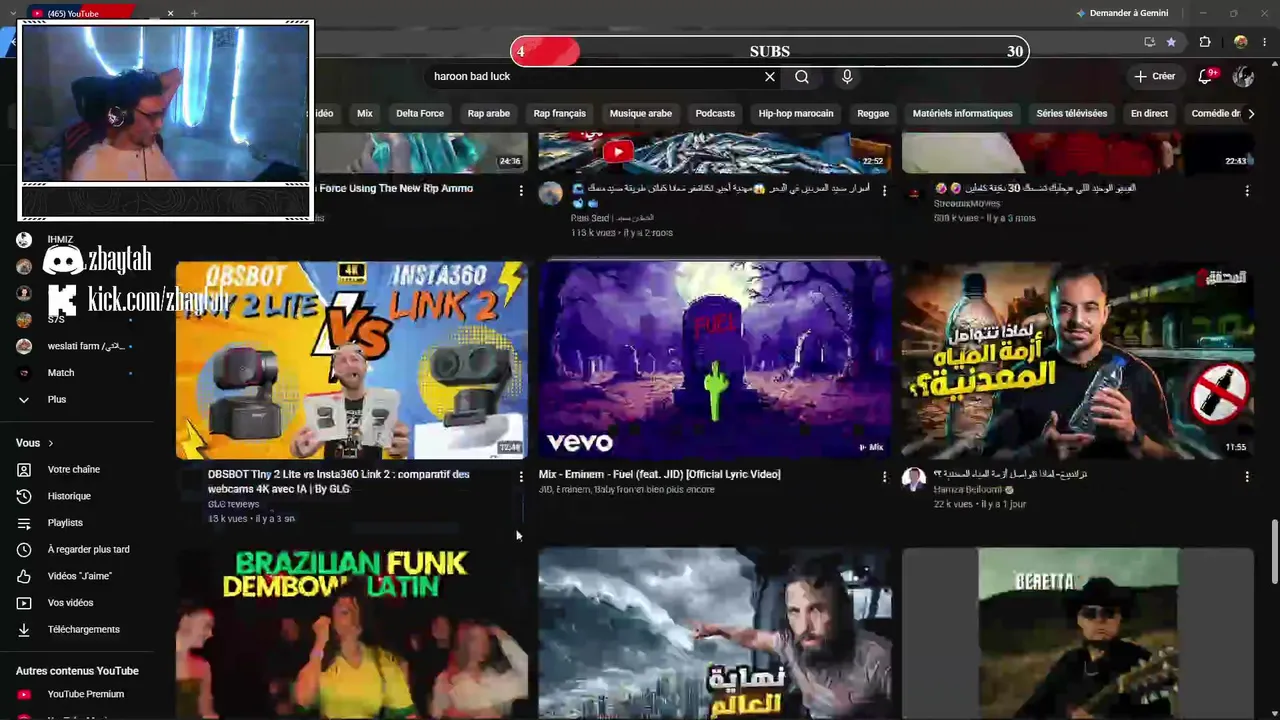Select the Mix filter chip

tap(365, 114)
